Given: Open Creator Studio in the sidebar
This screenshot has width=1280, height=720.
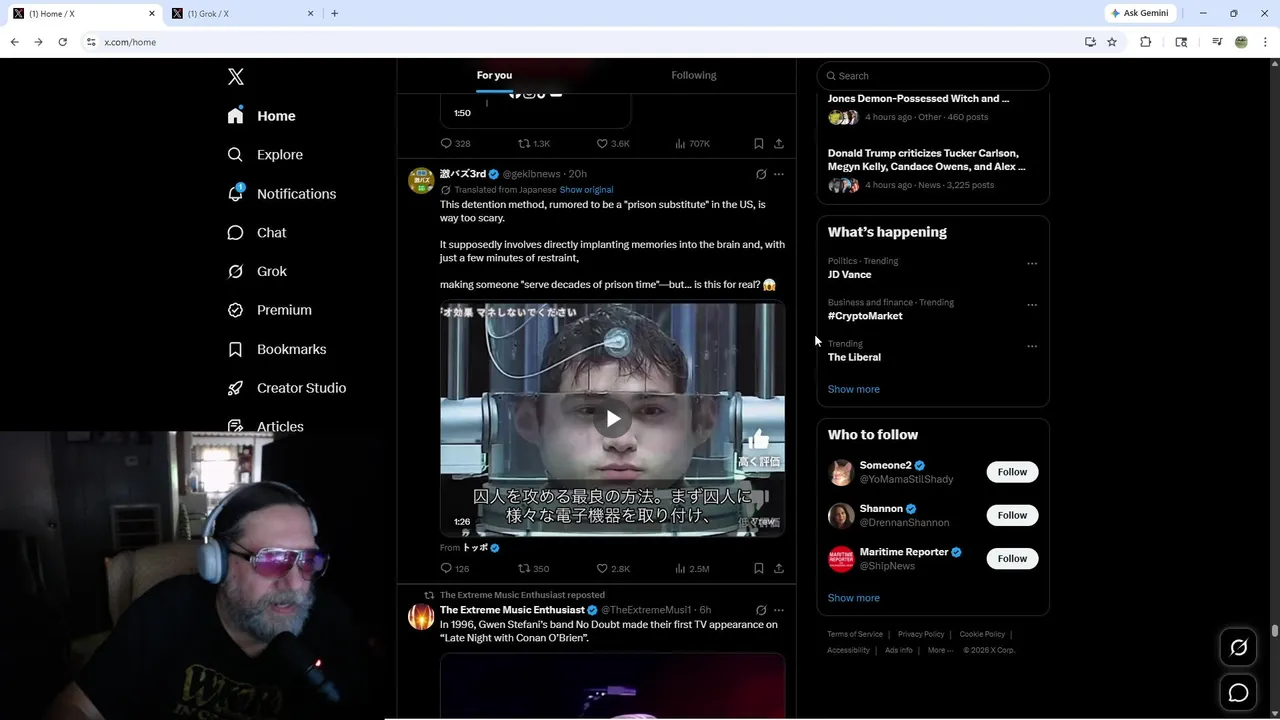Looking at the screenshot, I should (287, 388).
